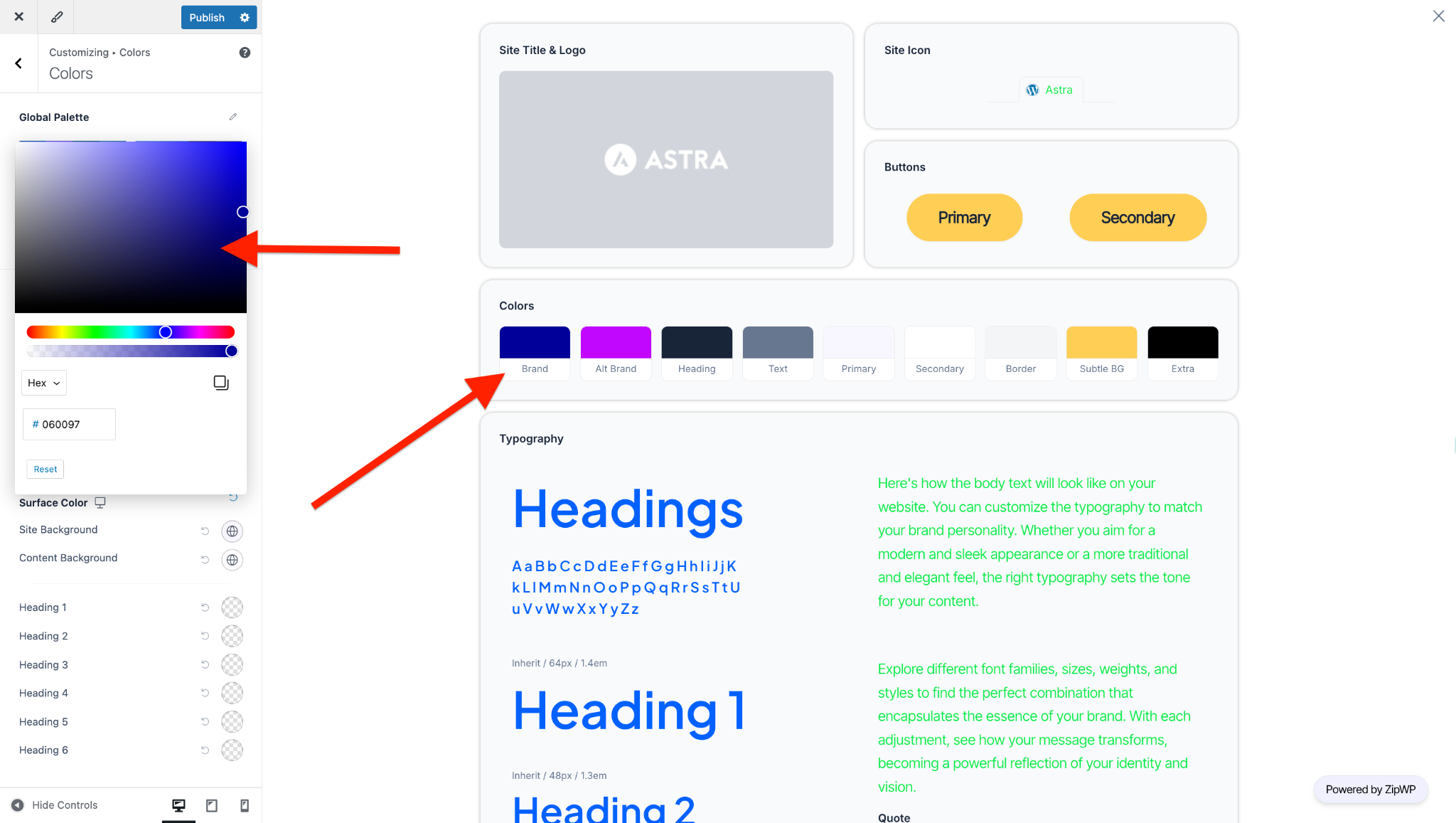This screenshot has width=1456, height=823.
Task: Open Content Background global color picker
Action: tap(232, 560)
